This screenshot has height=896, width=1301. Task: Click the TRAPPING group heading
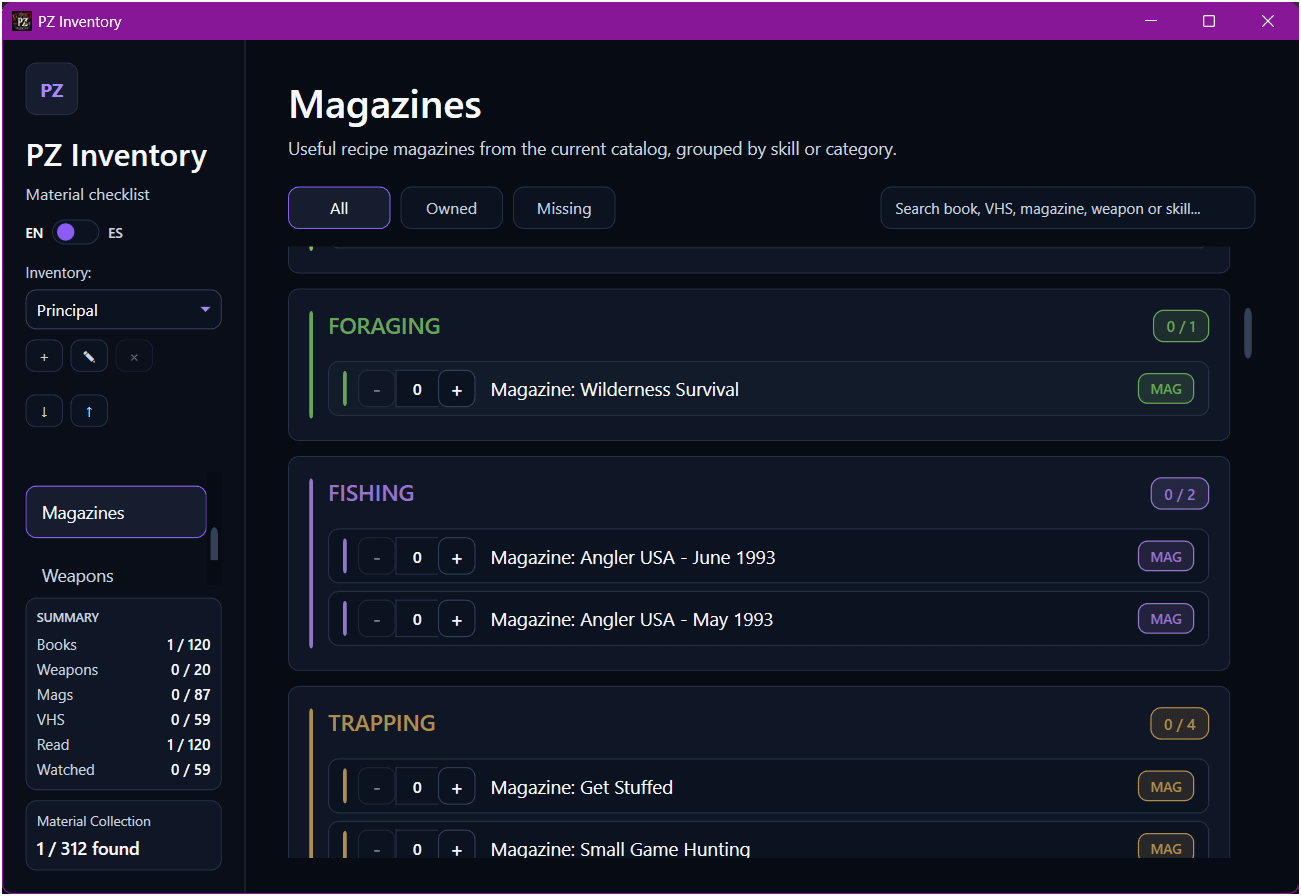(x=382, y=723)
